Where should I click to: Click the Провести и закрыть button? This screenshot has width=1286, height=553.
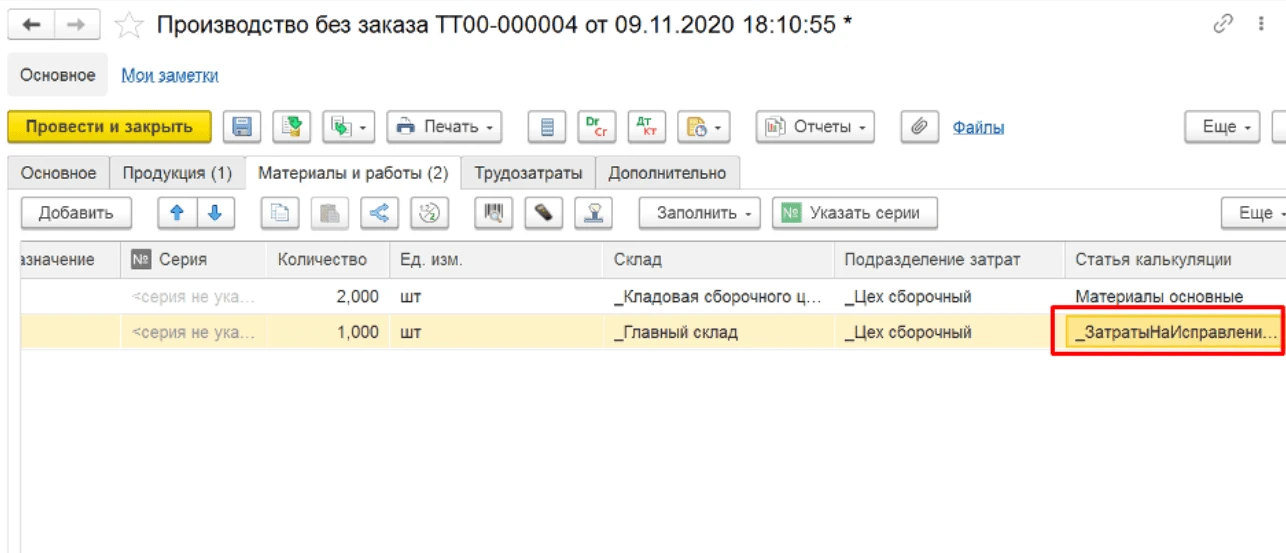coord(109,127)
